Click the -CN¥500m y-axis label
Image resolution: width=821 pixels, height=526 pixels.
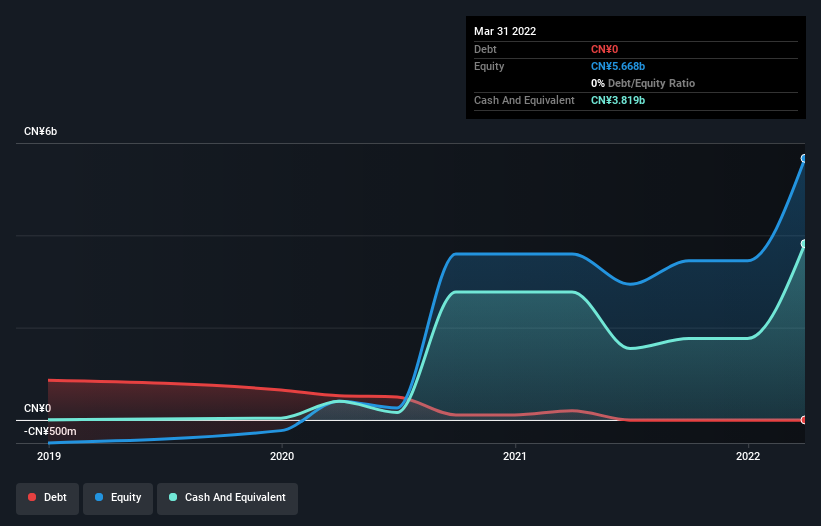(50, 431)
